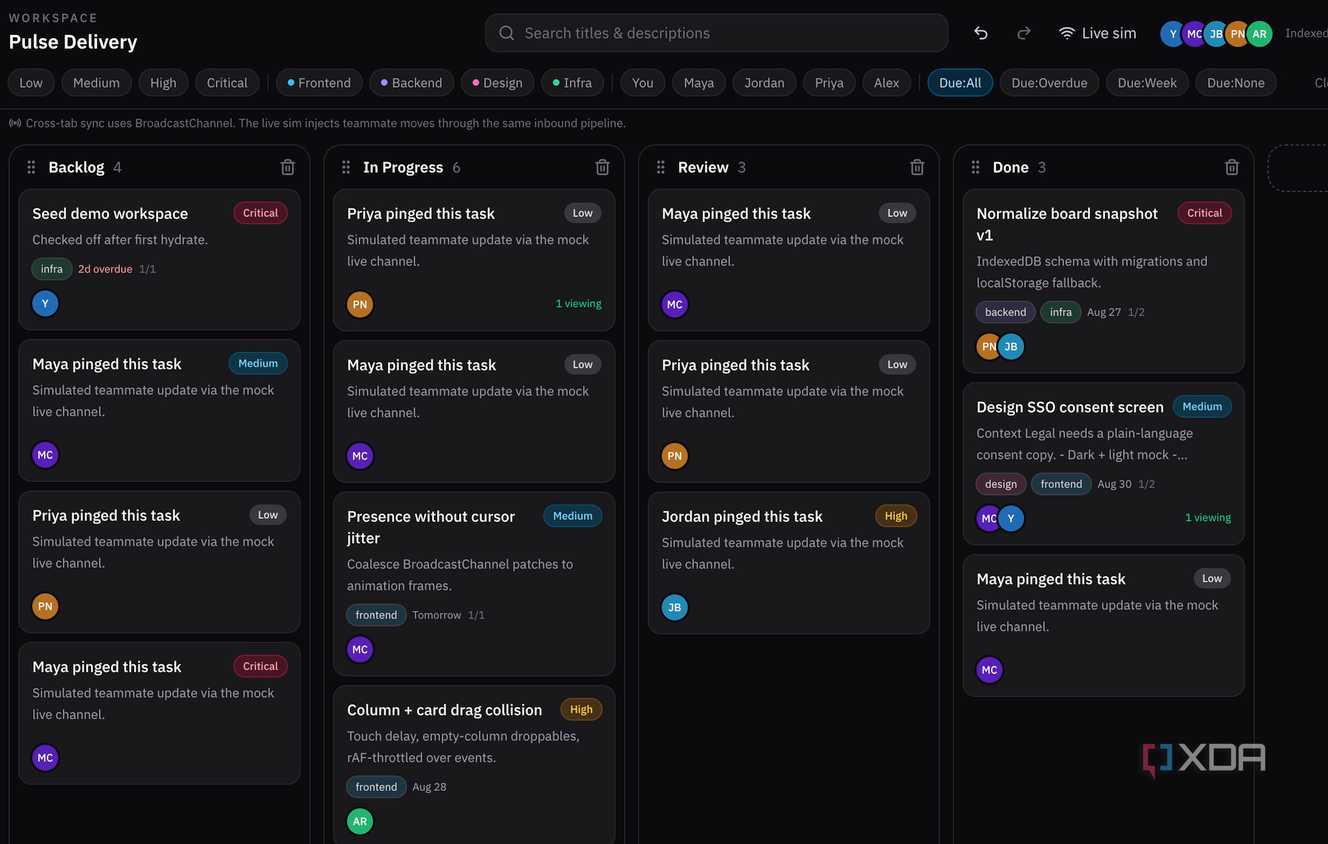Open the Normalize board snapshot v1 card
The width and height of the screenshot is (1328, 844).
(1104, 281)
